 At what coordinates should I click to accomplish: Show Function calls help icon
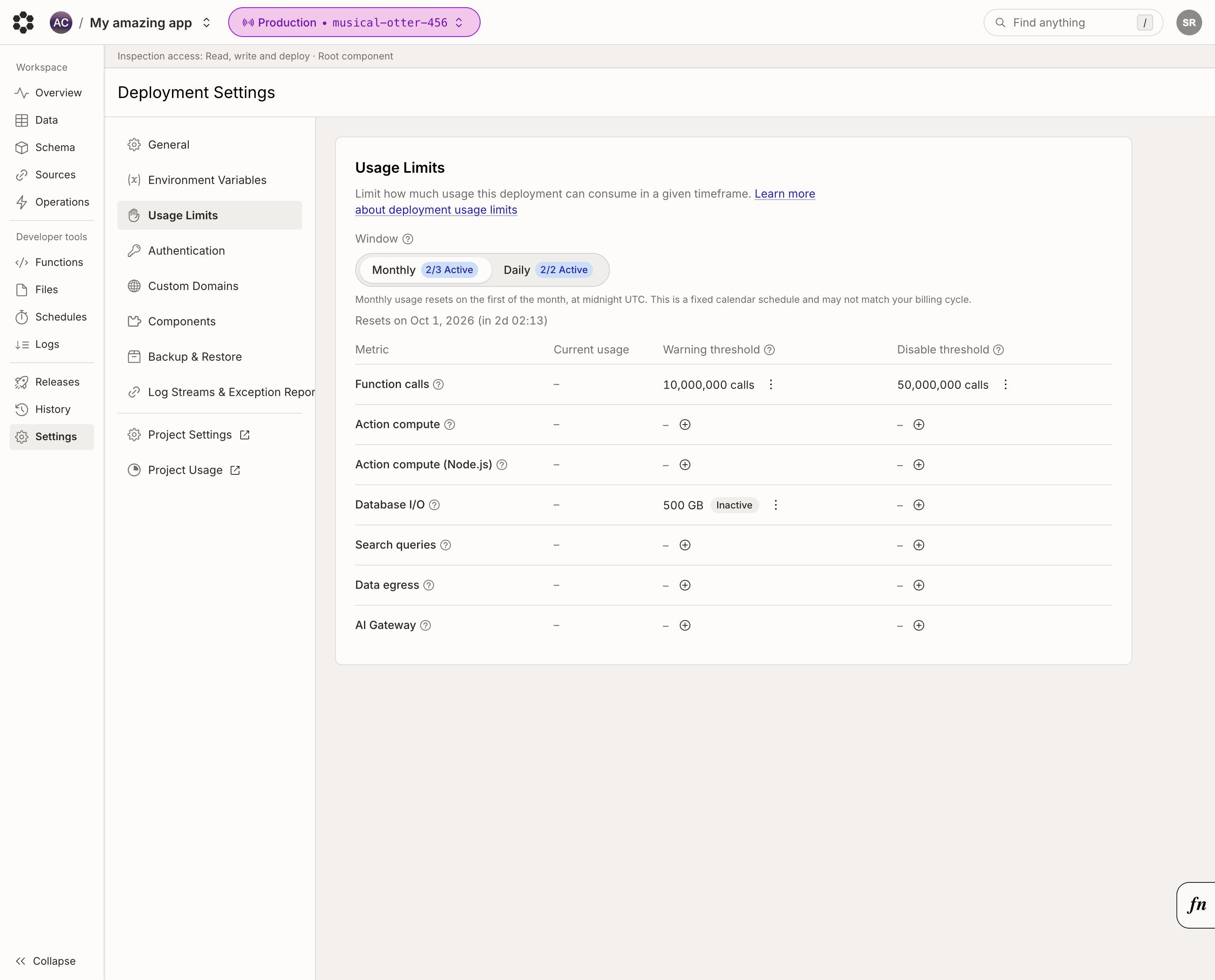click(438, 384)
